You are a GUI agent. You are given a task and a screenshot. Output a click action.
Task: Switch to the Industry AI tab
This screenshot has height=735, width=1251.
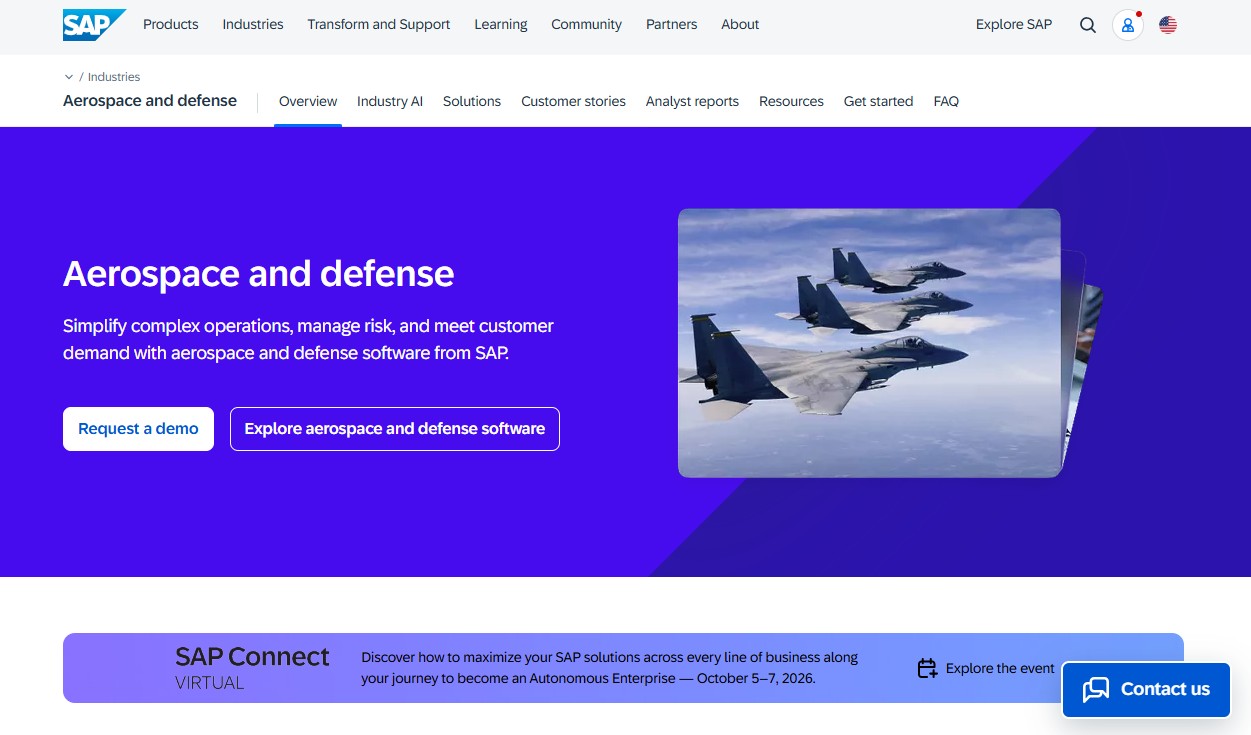pyautogui.click(x=390, y=101)
